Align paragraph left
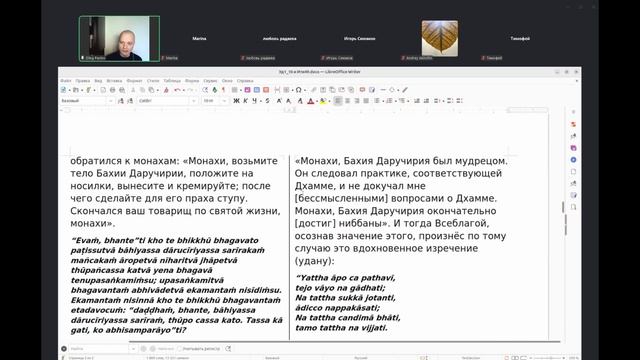This screenshot has height=360, width=640. (338, 101)
